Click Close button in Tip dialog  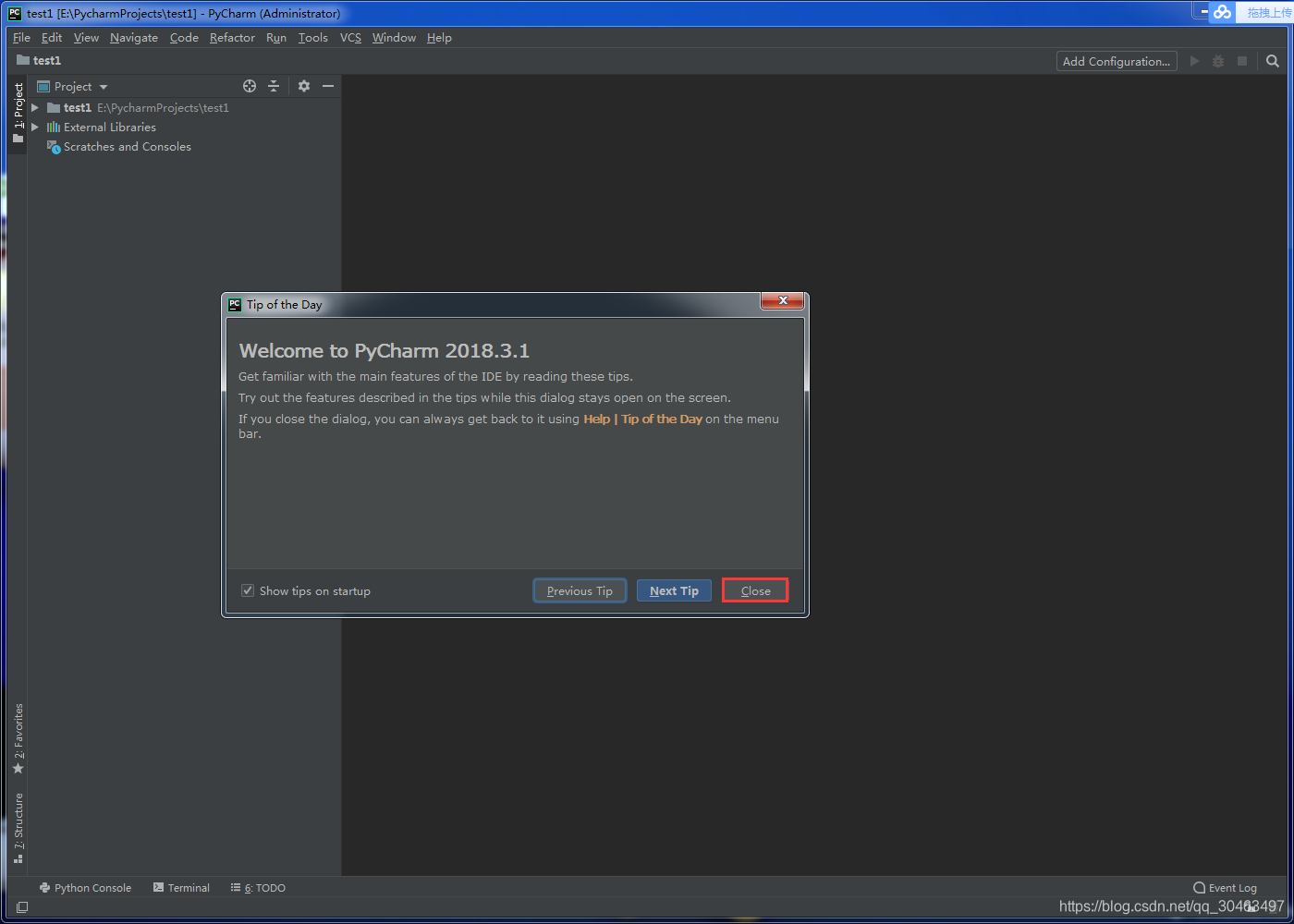click(x=755, y=590)
